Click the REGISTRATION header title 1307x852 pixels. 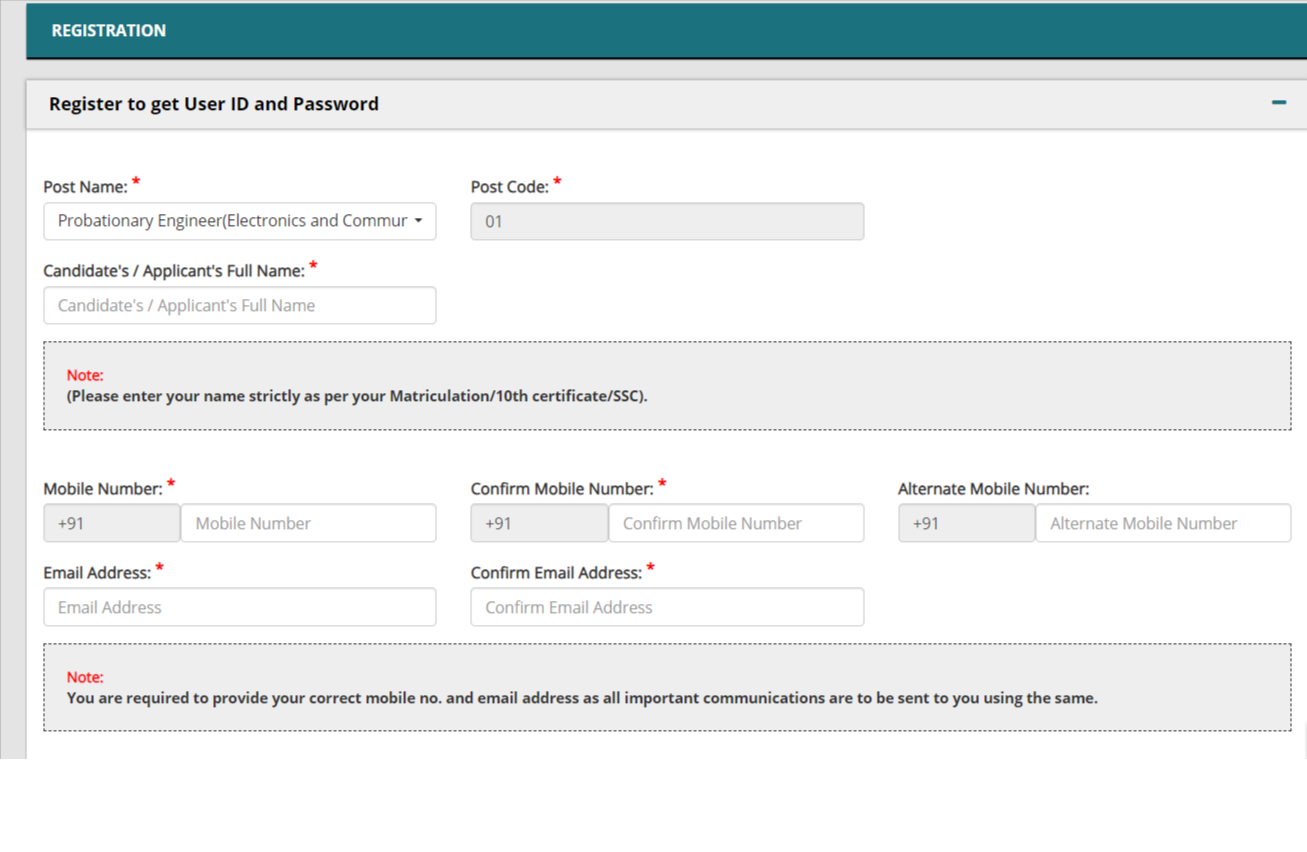pos(109,31)
